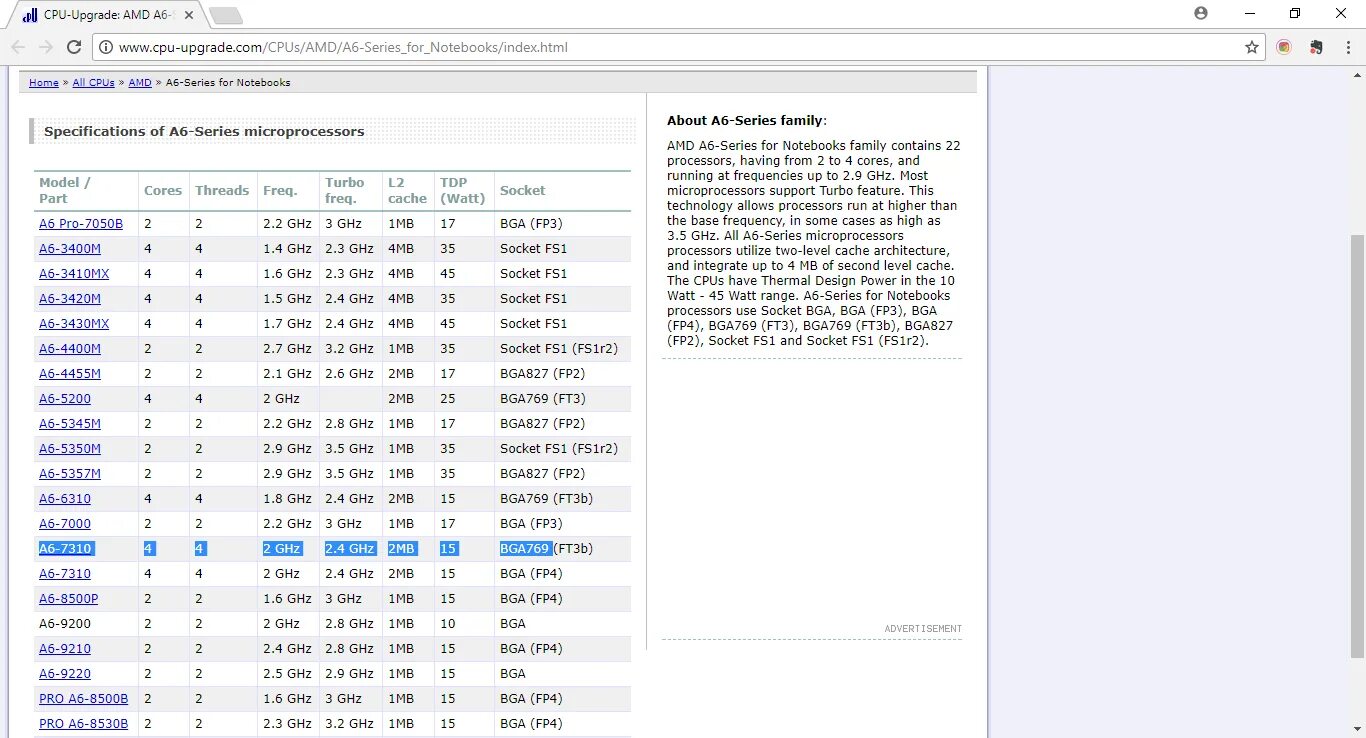Viewport: 1366px width, 738px height.
Task: Open the PRO A6-8500B link
Action: pos(84,698)
